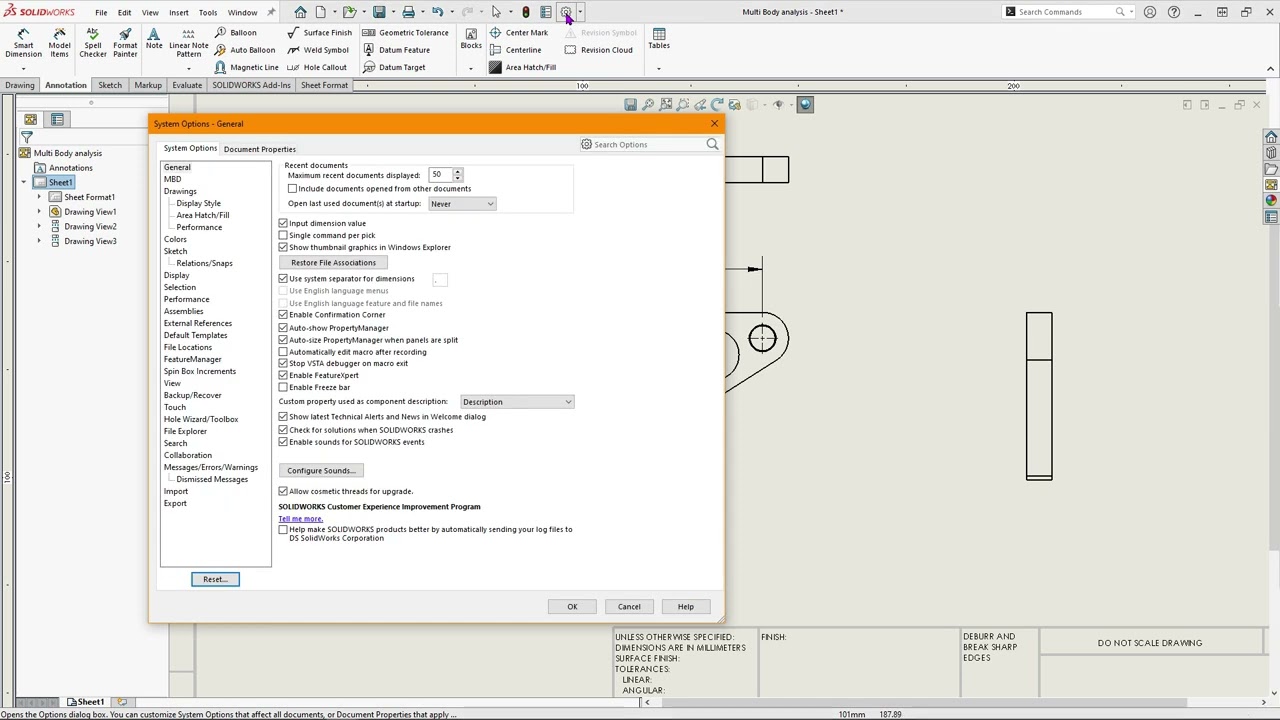Open the 'Open last used documents' Never dropdown
The height and width of the screenshot is (720, 1280).
coord(462,203)
